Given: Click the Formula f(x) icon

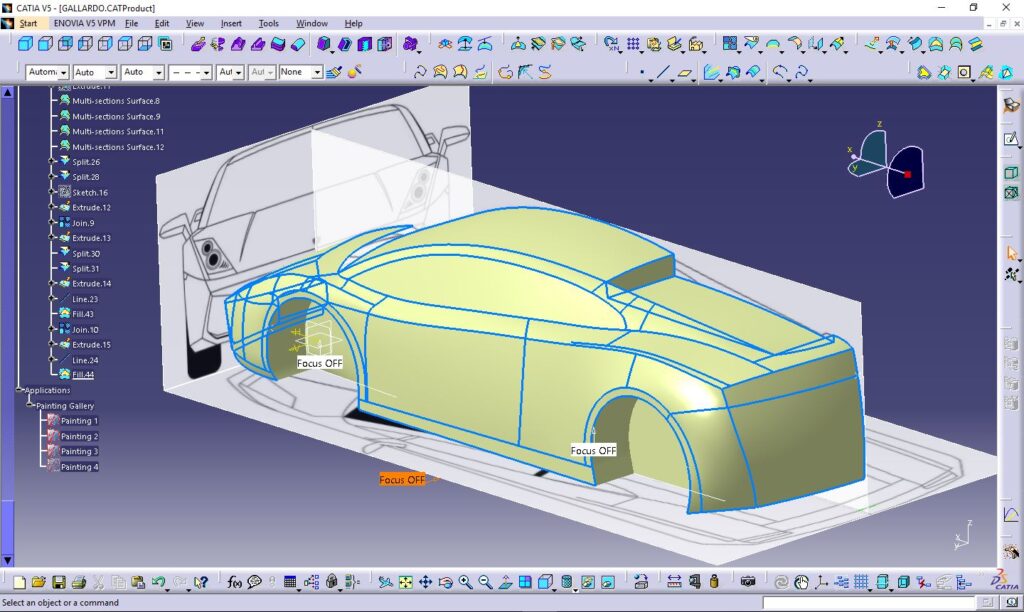Looking at the screenshot, I should tap(234, 582).
